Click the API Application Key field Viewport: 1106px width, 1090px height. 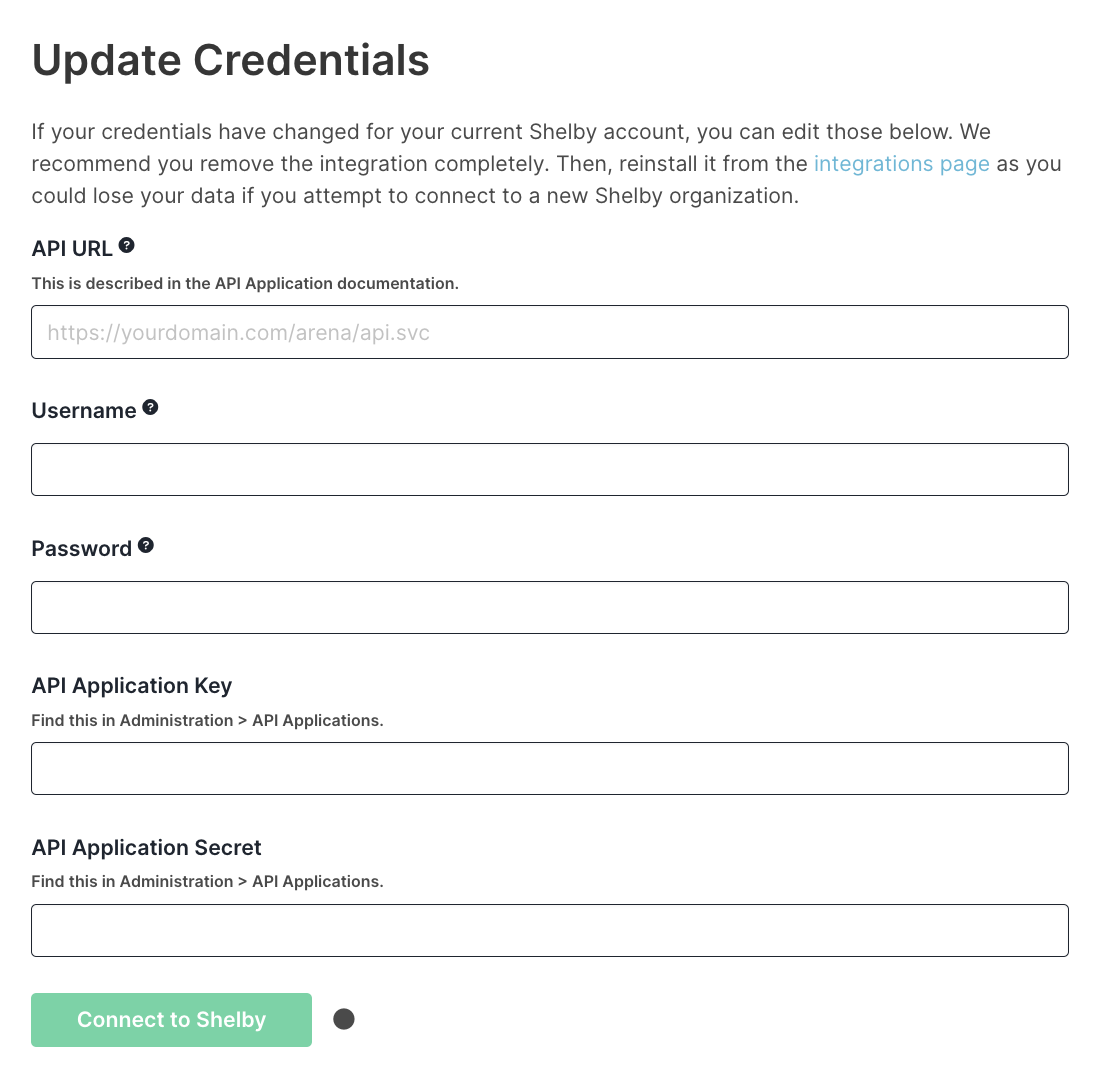pos(549,769)
